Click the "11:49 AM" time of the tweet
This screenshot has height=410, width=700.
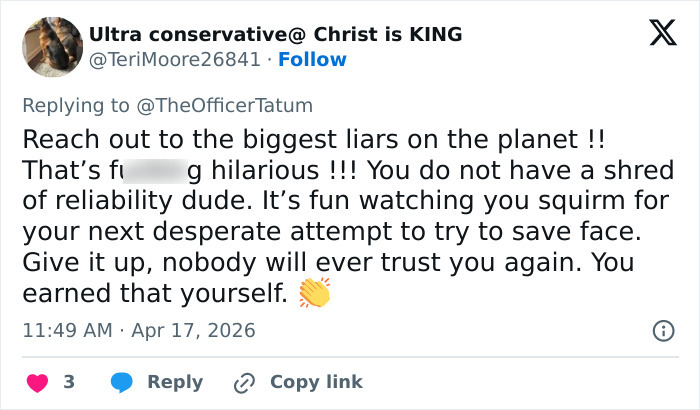tap(67, 330)
